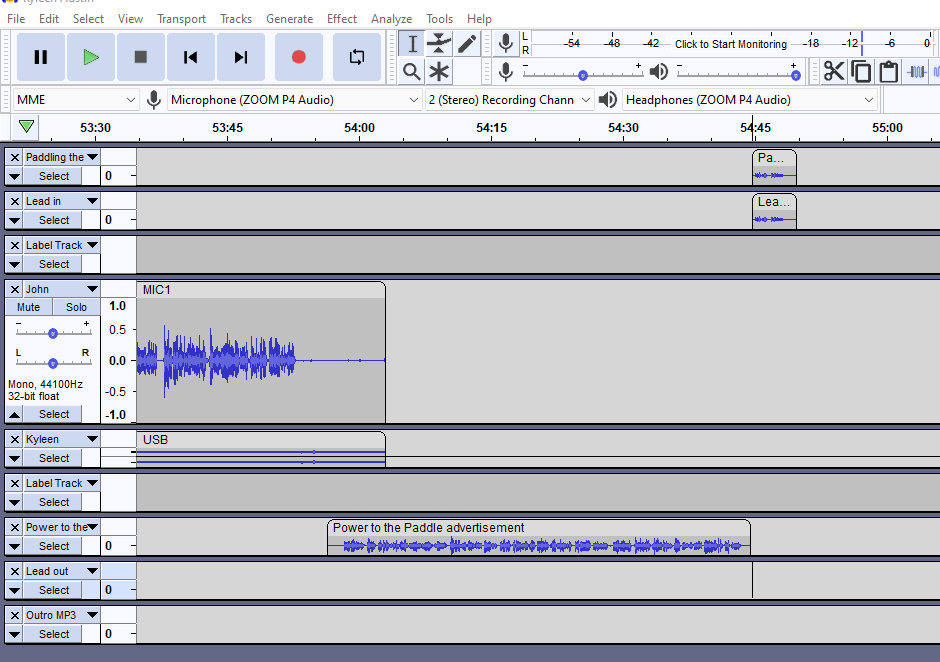
Task: Click to Start Monitoring in record meter
Action: [x=731, y=44]
